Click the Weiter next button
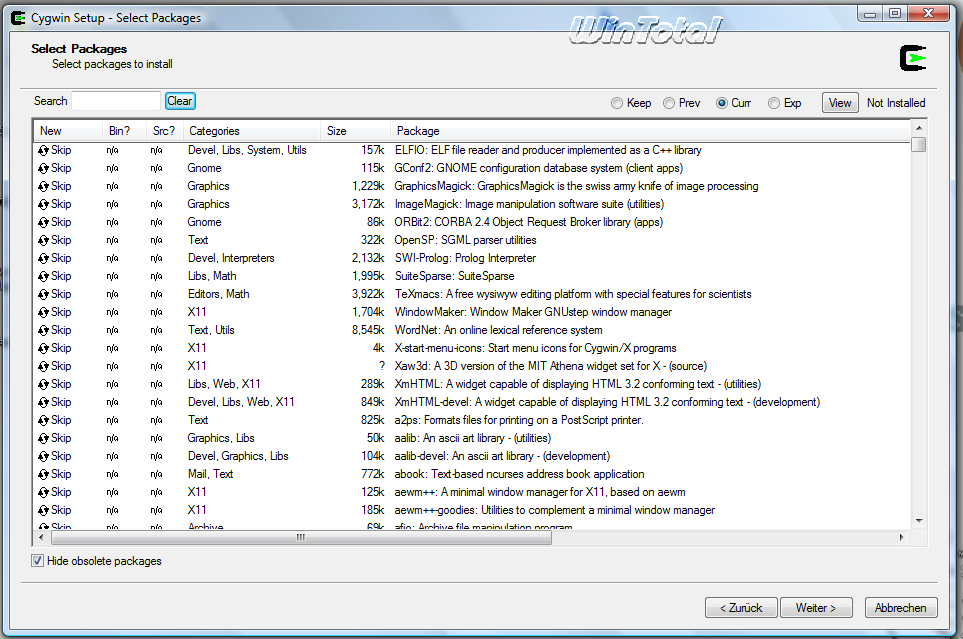The image size is (963, 639). (816, 608)
